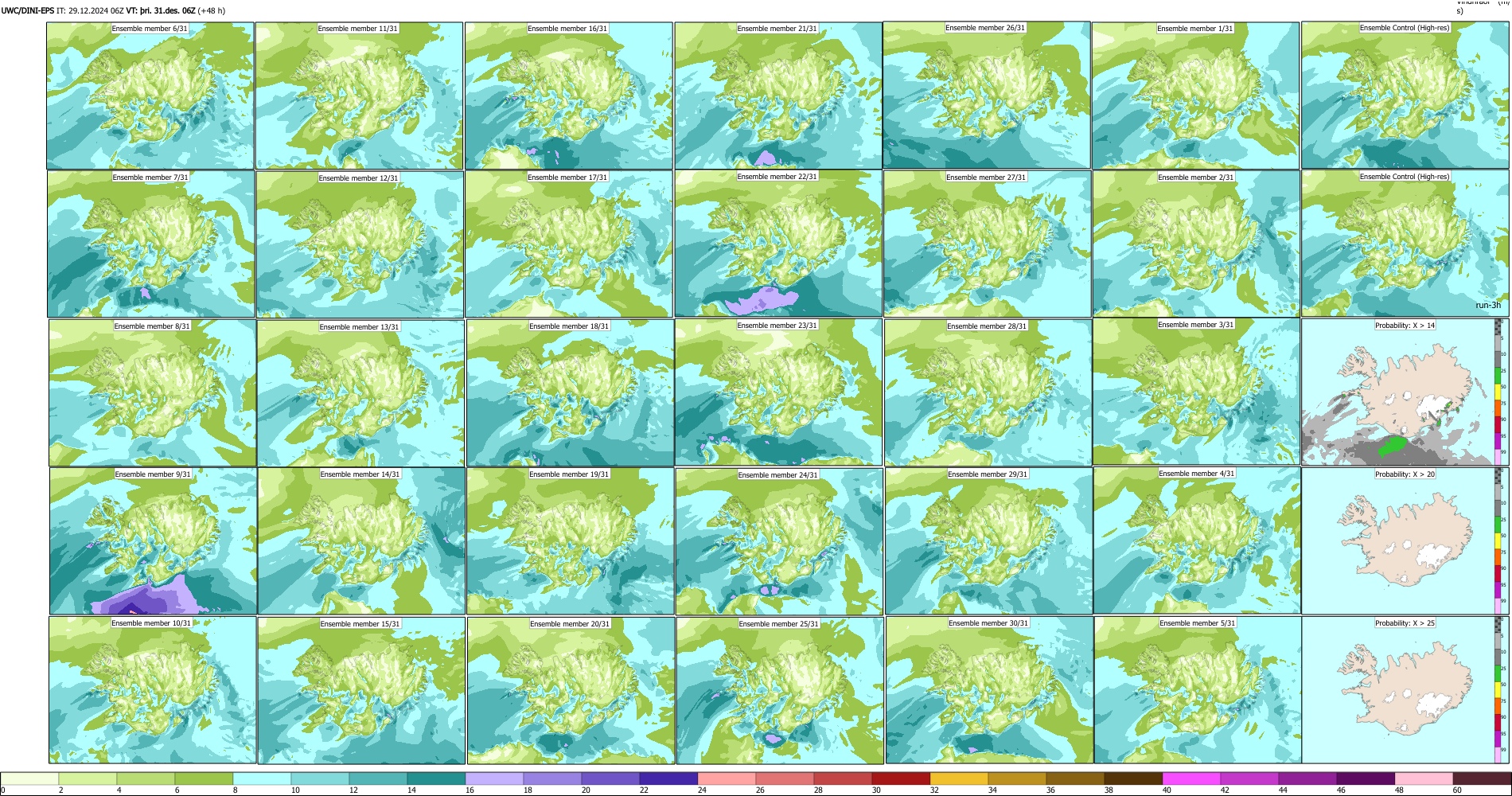
Task: Pick the deep indigo 22–24 legend swatch
Action: pyautogui.click(x=668, y=778)
